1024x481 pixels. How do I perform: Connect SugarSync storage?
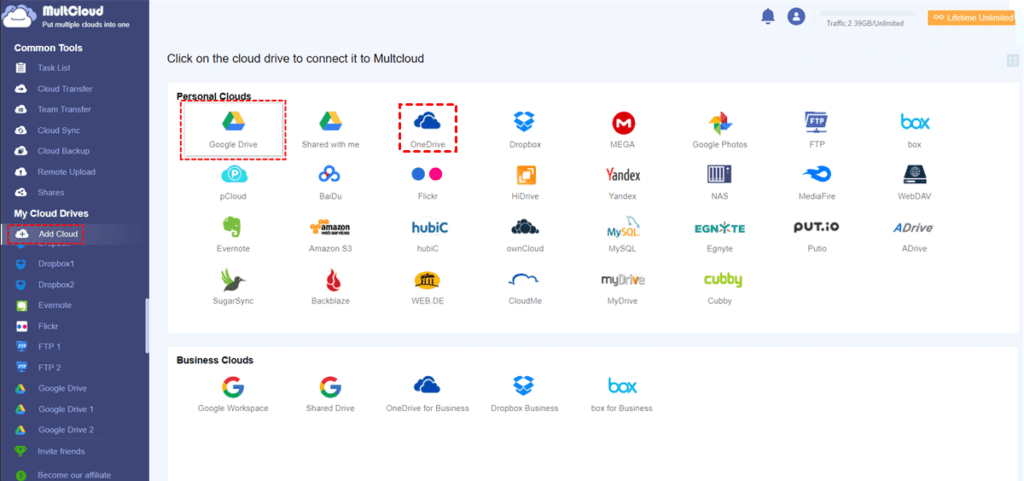(x=233, y=287)
